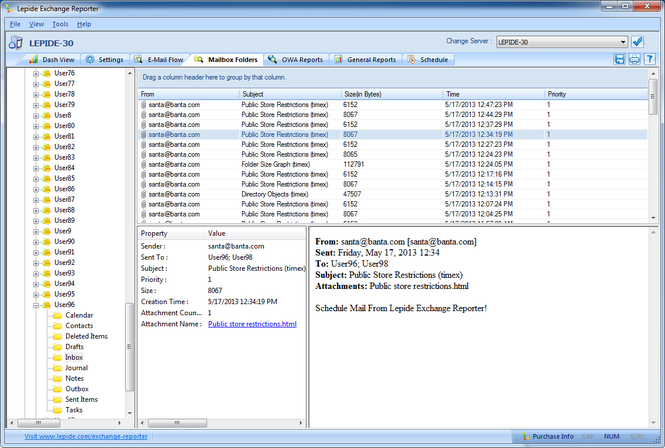Click the property panel horizontal scrollbar thumb
This screenshot has width=665, height=448.
point(177,423)
